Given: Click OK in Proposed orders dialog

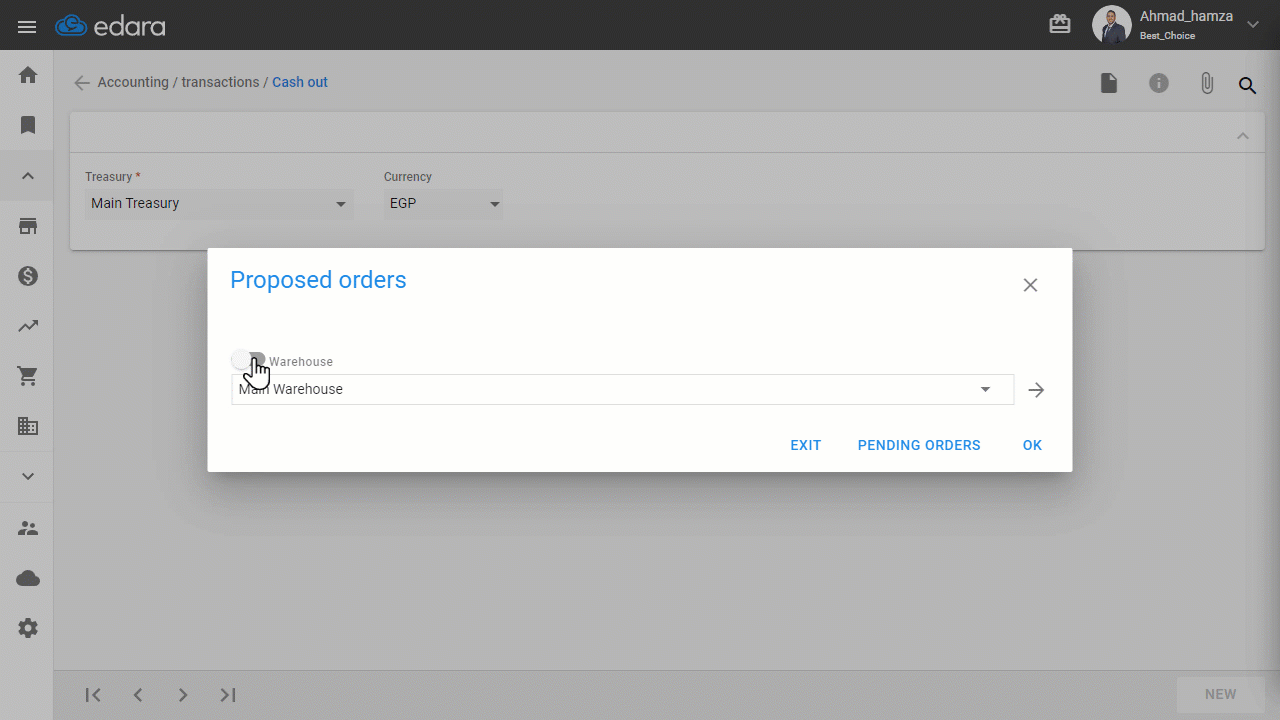Looking at the screenshot, I should click(1032, 446).
